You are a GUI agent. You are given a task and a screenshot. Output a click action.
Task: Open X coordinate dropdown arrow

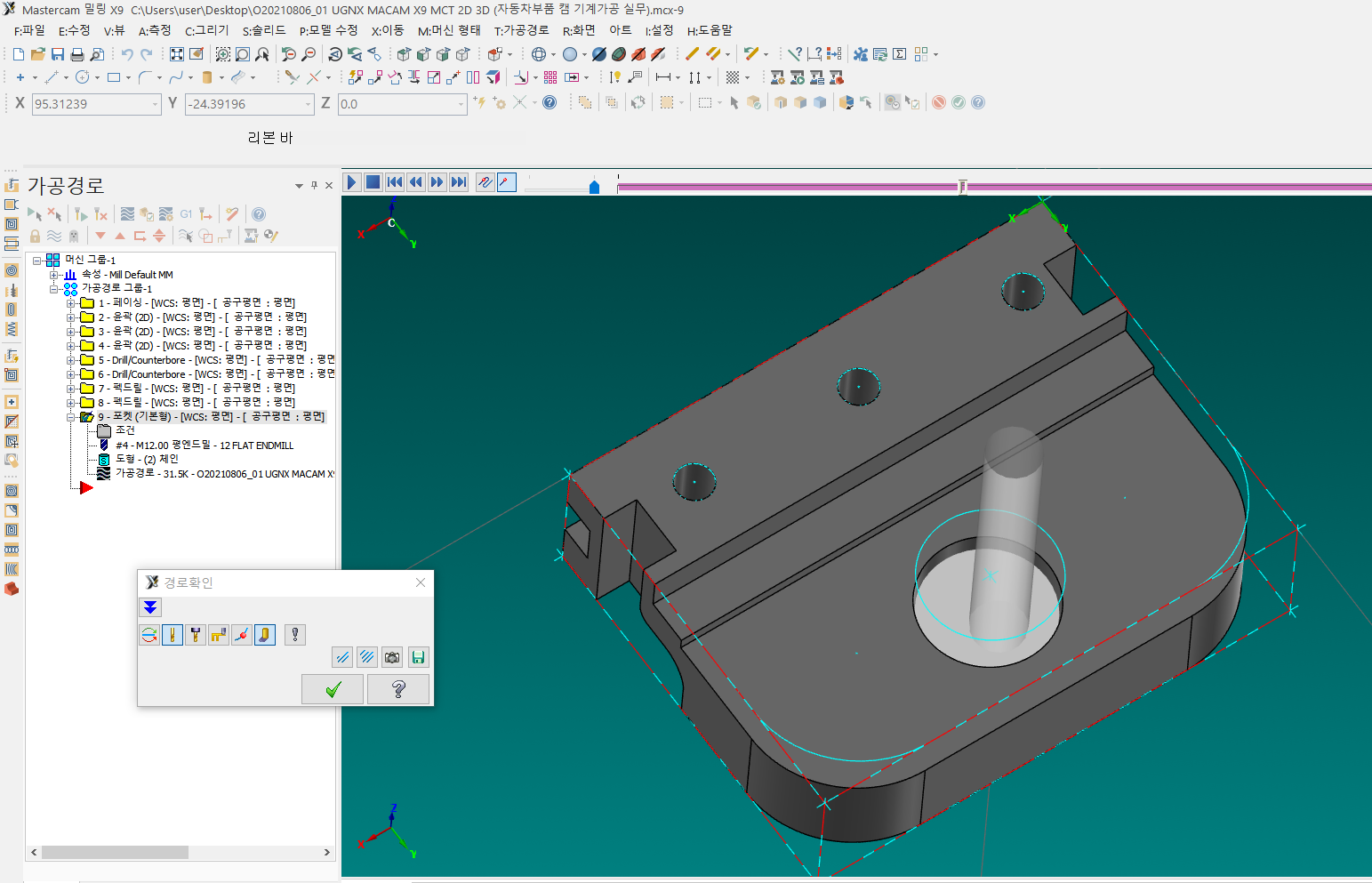click(156, 104)
